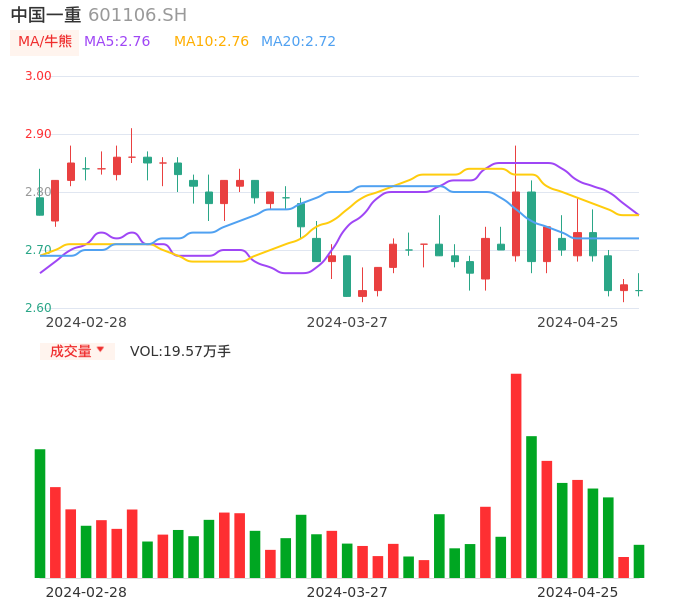Screen dimensions: 686x606
Task: Toggle the MA20:2.72 legend label
Action: tap(298, 42)
